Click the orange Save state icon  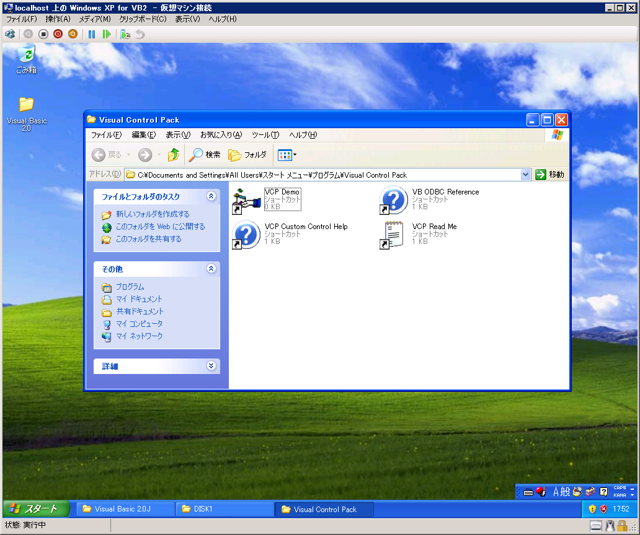pos(73,34)
